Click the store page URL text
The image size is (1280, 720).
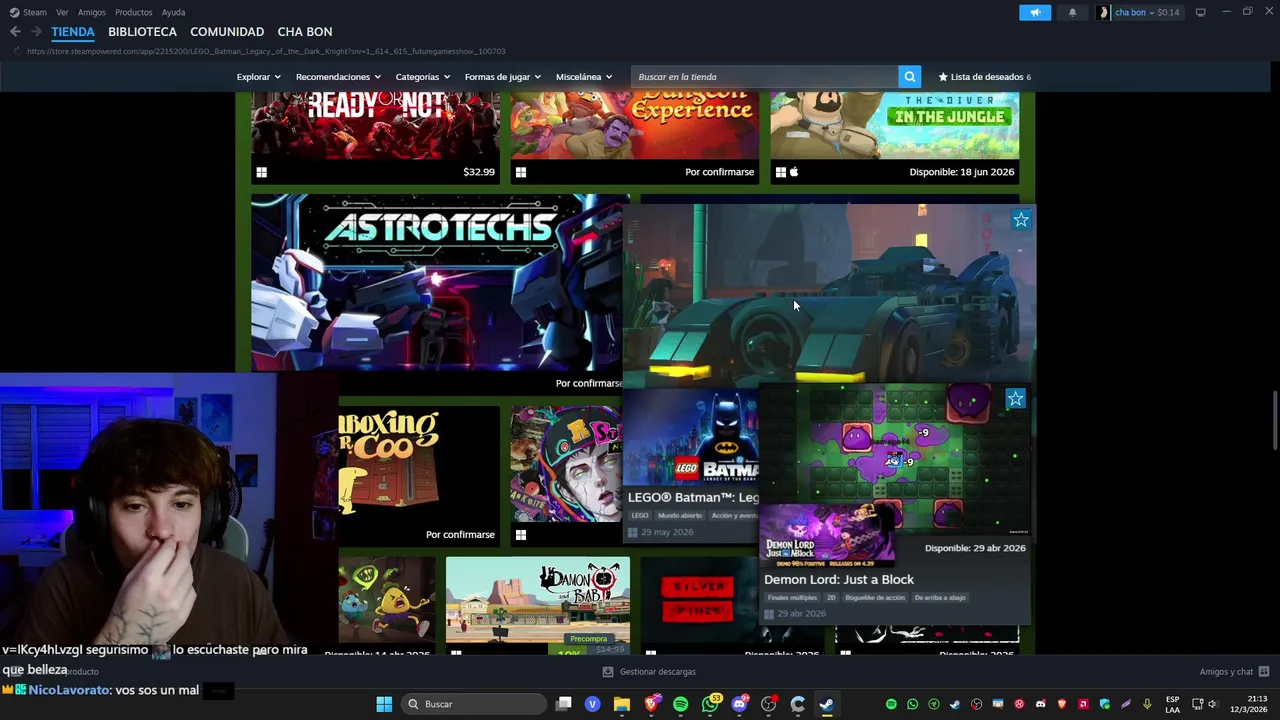266,51
